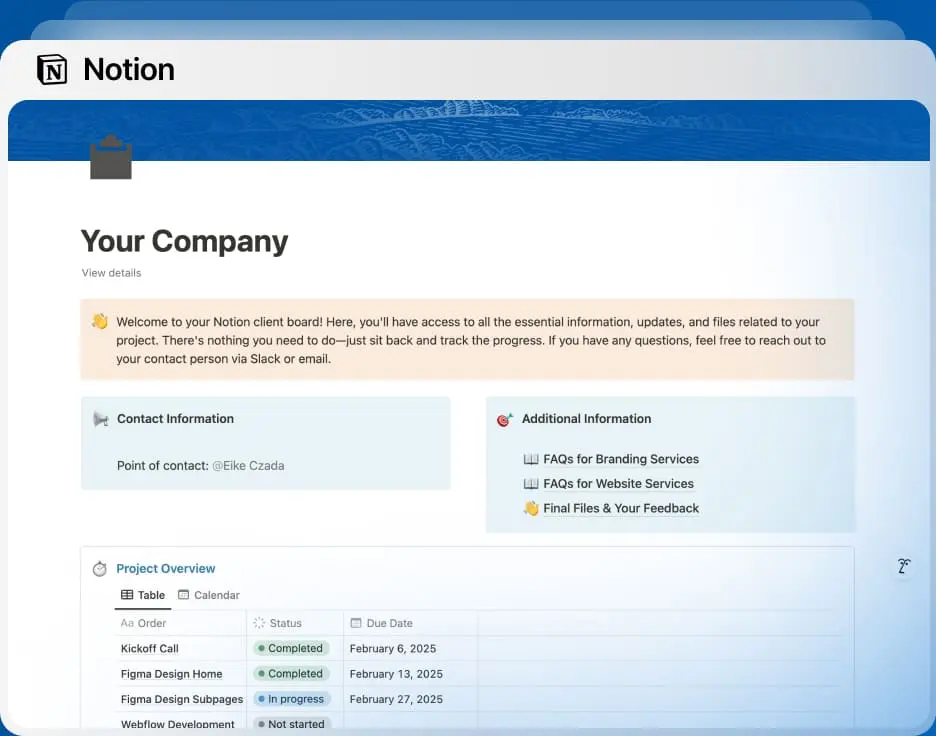Open the Project Overview database link
936x736 pixels.
tap(165, 569)
